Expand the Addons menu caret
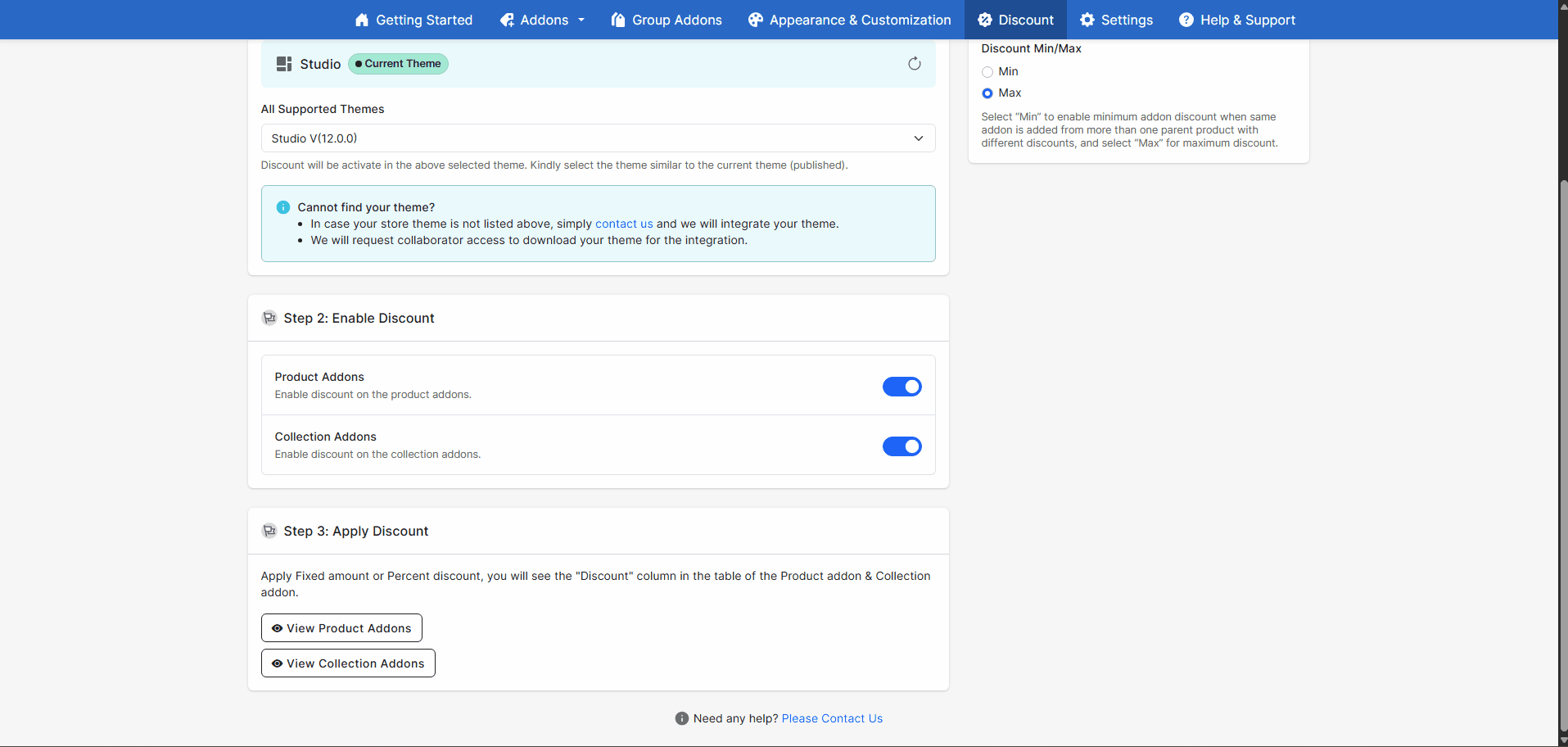1568x747 pixels. [581, 20]
